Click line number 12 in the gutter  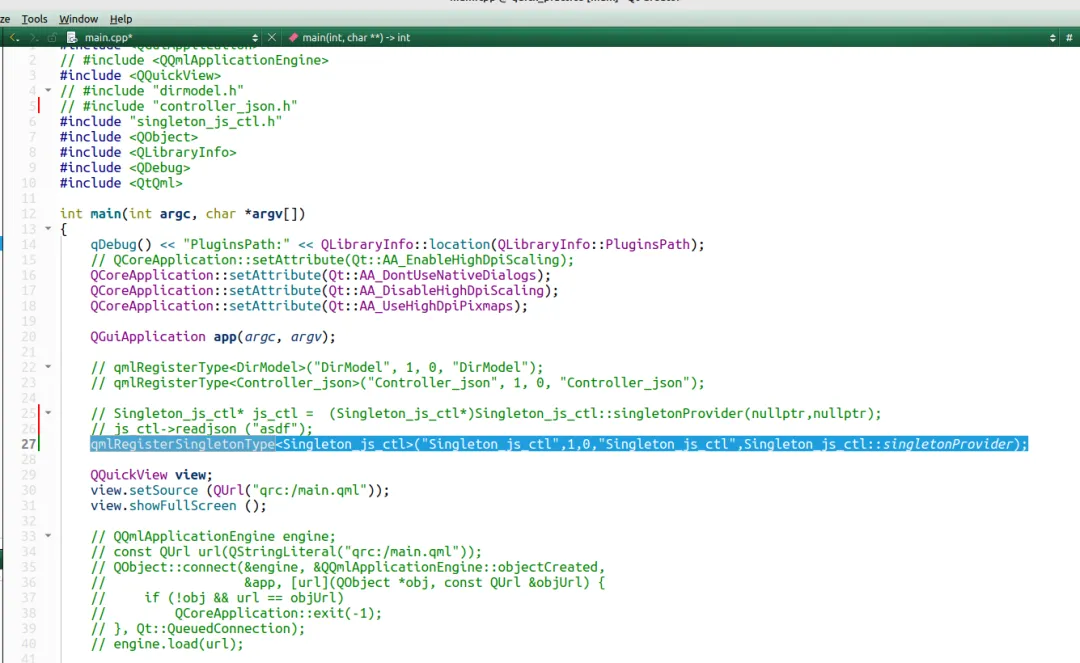pyautogui.click(x=28, y=214)
